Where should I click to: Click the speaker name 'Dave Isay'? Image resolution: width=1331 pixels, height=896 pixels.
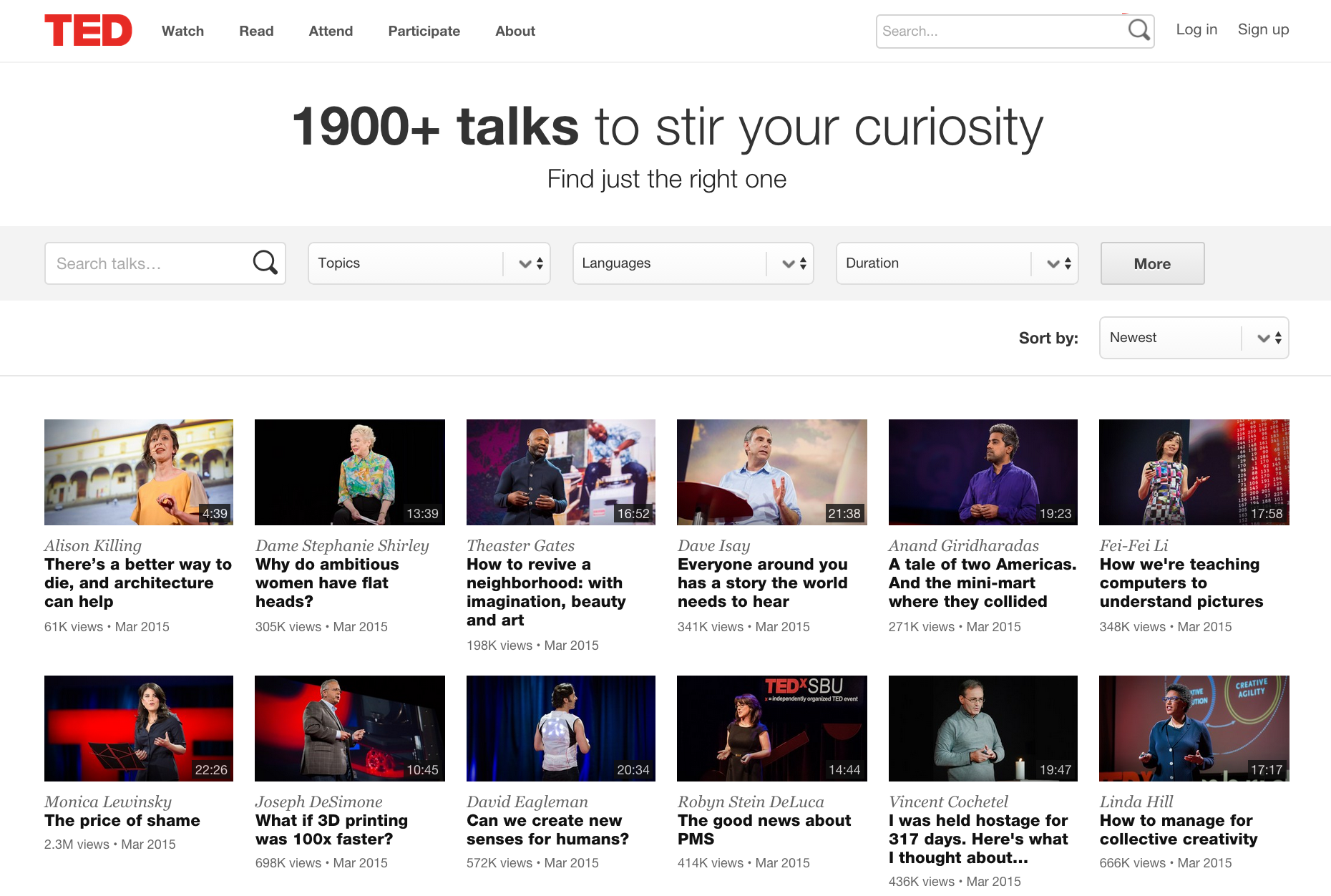point(713,545)
